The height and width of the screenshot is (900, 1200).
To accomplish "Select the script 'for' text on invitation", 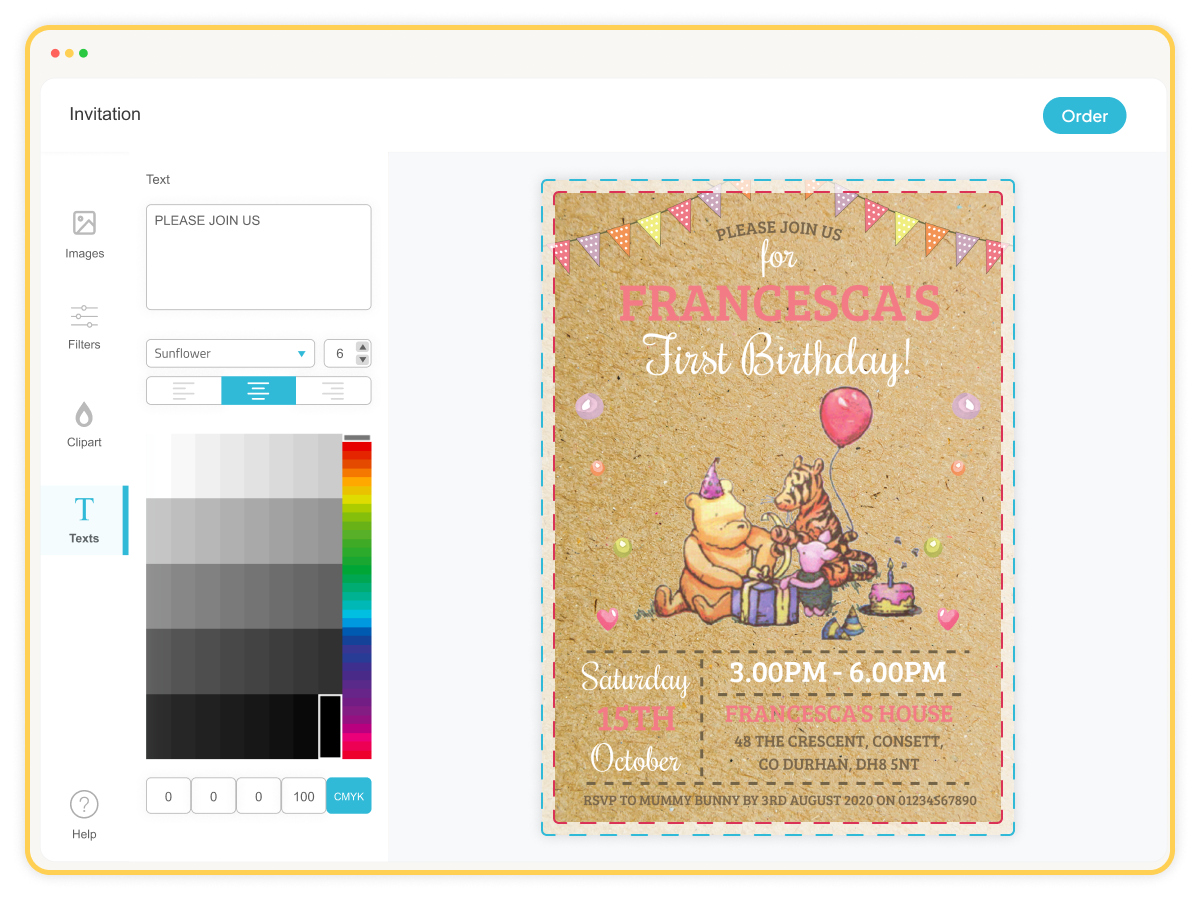I will pos(777,258).
